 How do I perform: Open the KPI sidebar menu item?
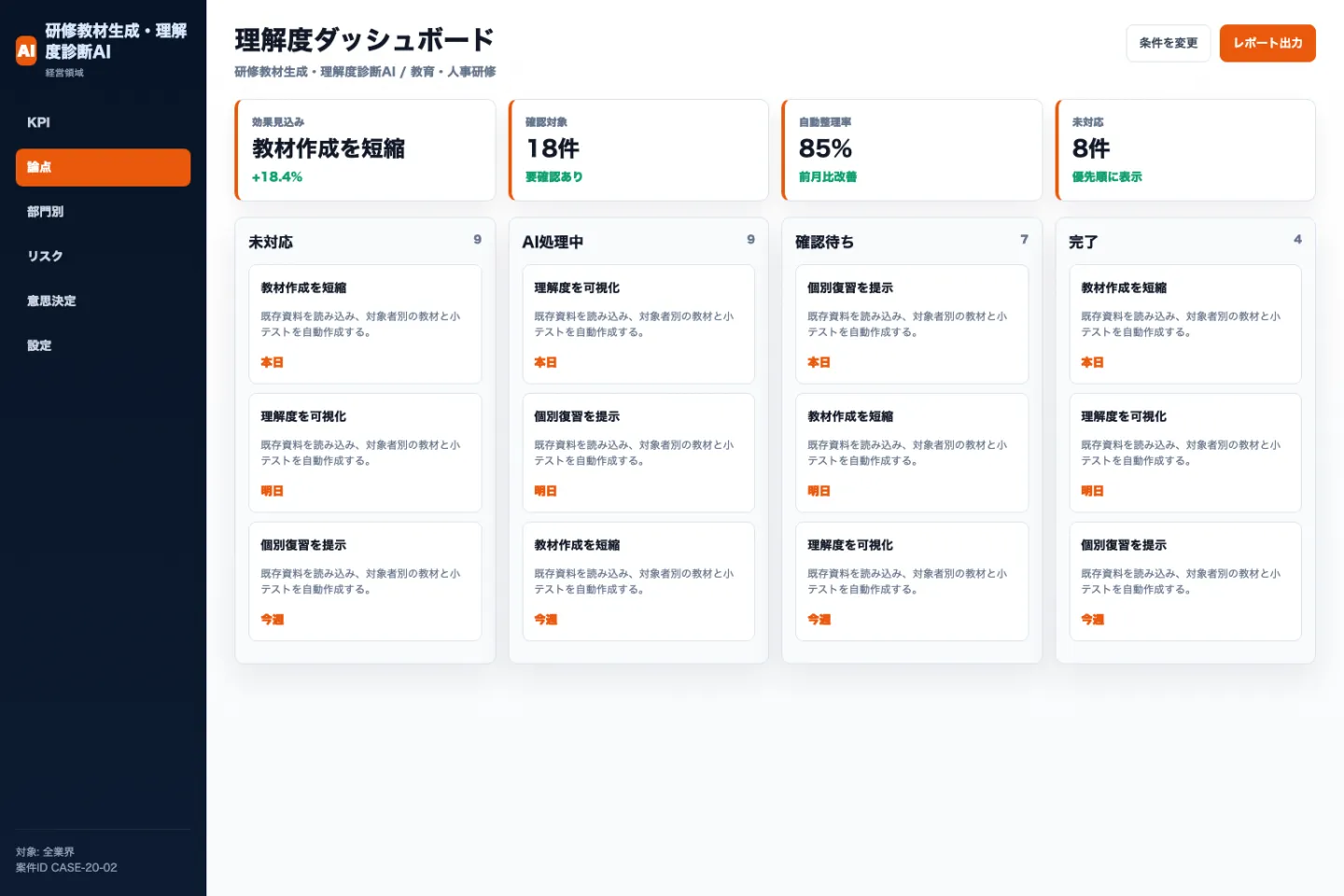point(103,122)
